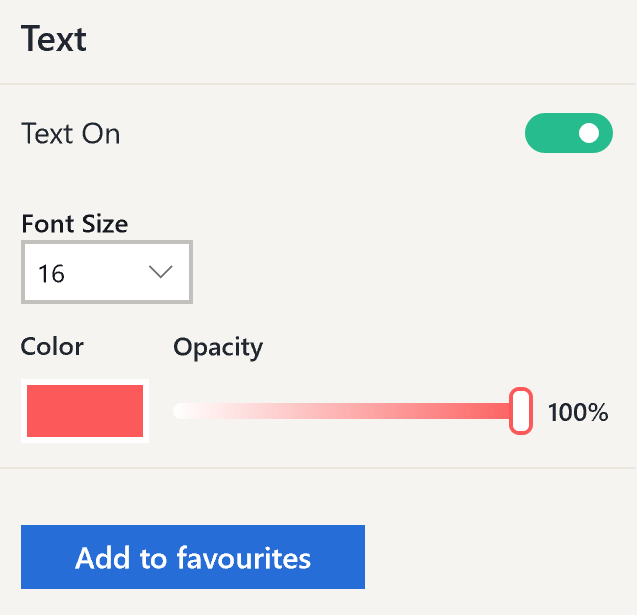Open the red text Color swatch
637x615 pixels.
pyautogui.click(x=85, y=411)
